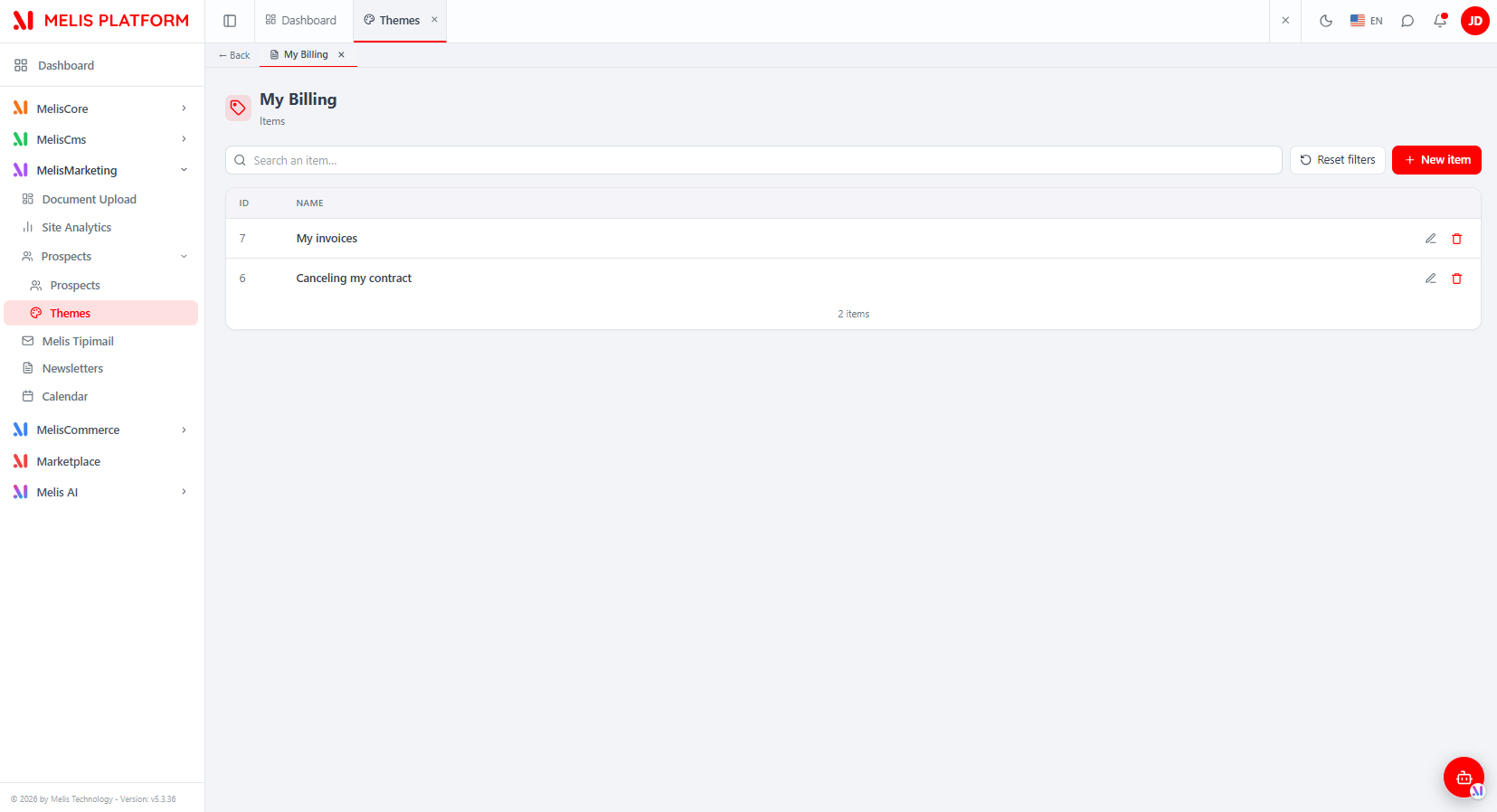Edit the Canceling my contract row
Screen dimensions: 1497x812
(1431, 279)
